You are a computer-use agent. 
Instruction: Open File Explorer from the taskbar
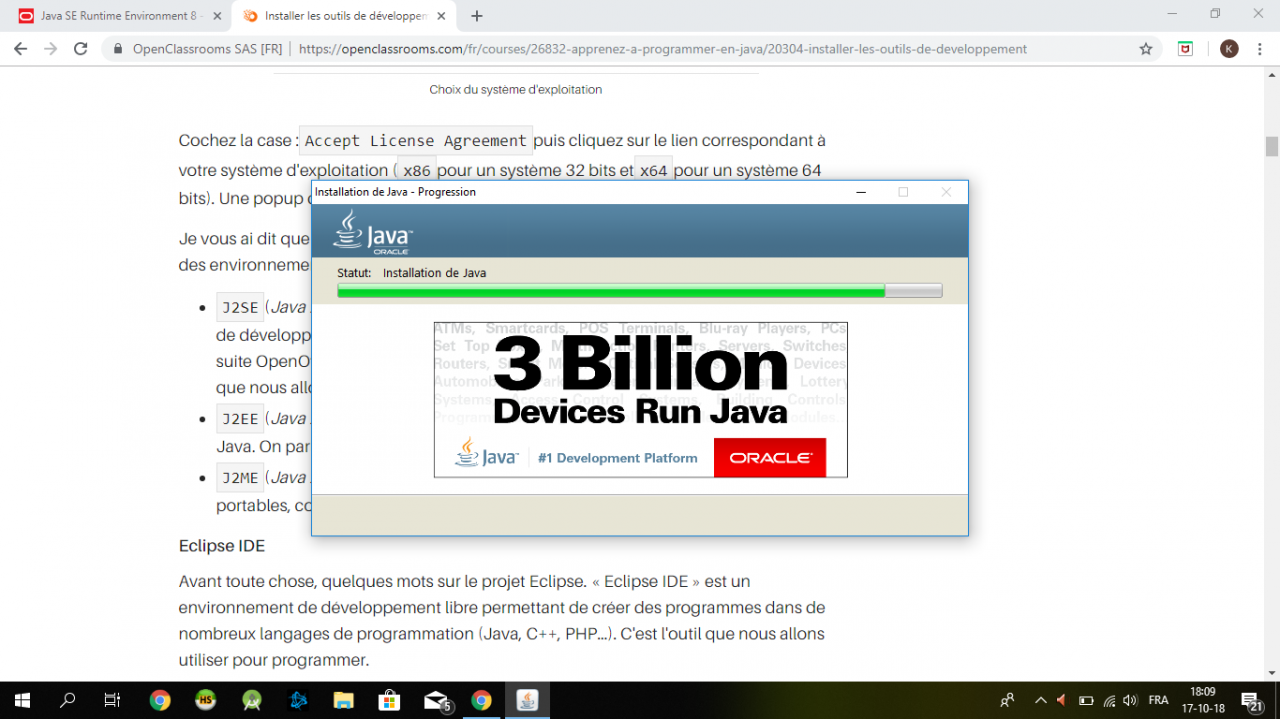pyautogui.click(x=344, y=700)
